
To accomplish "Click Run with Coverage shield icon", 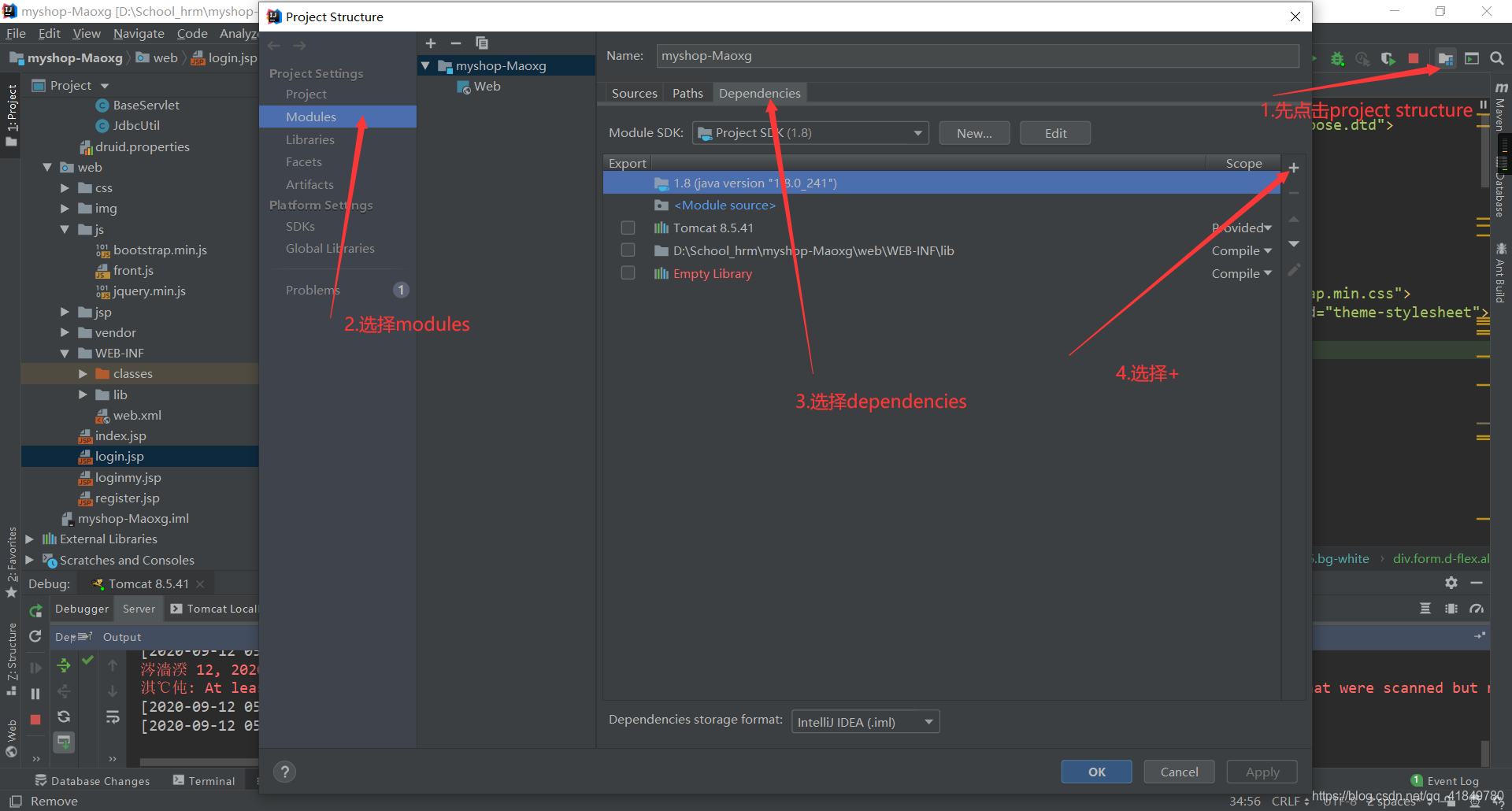I will pos(1388,59).
